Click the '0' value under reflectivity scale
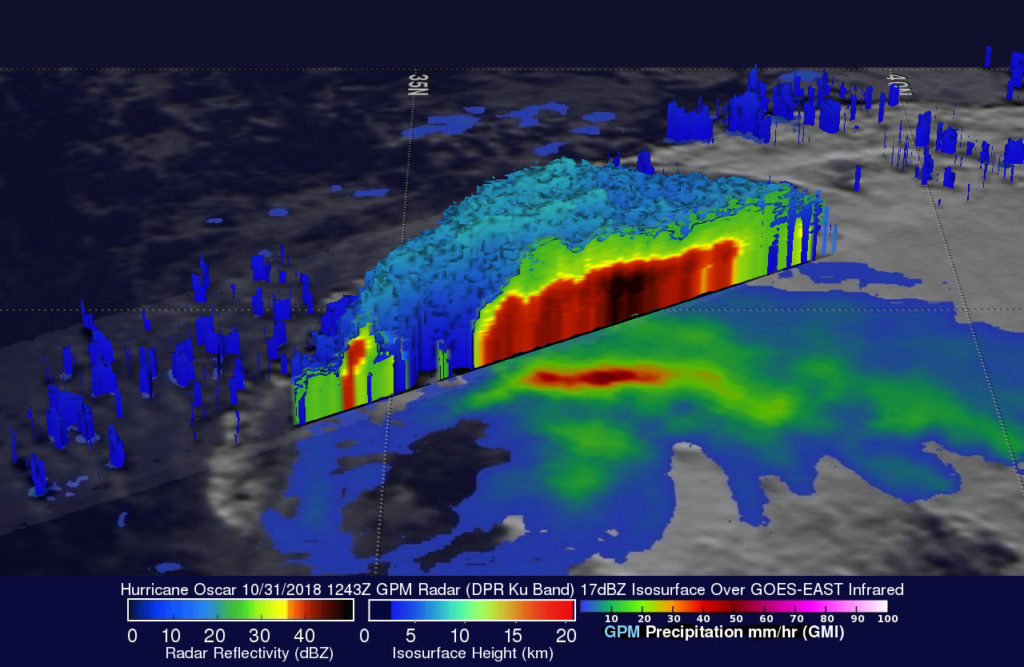Viewport: 1024px width, 667px height. point(133,636)
